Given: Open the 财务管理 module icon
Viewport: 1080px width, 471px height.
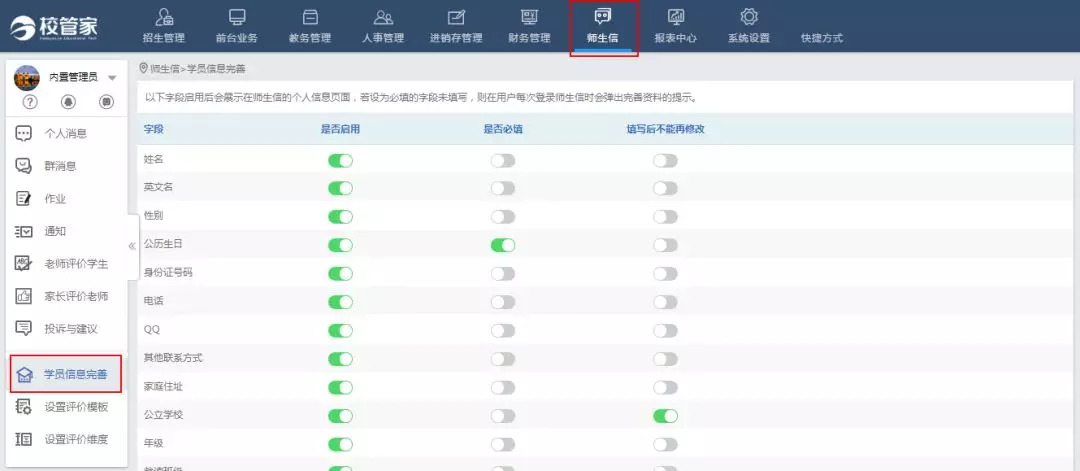Looking at the screenshot, I should (529, 17).
